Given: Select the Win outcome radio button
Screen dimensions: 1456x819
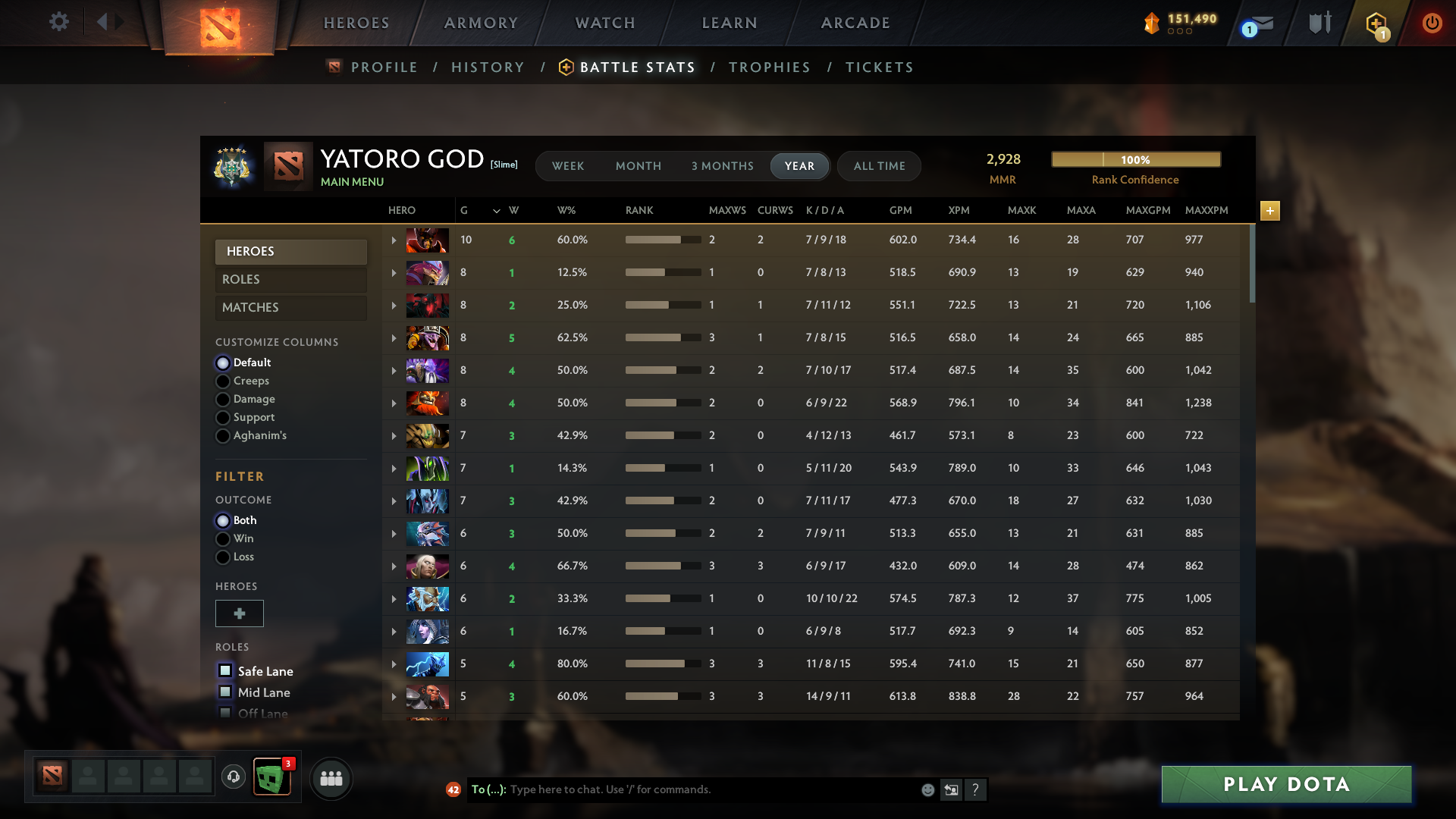Looking at the screenshot, I should coord(223,538).
